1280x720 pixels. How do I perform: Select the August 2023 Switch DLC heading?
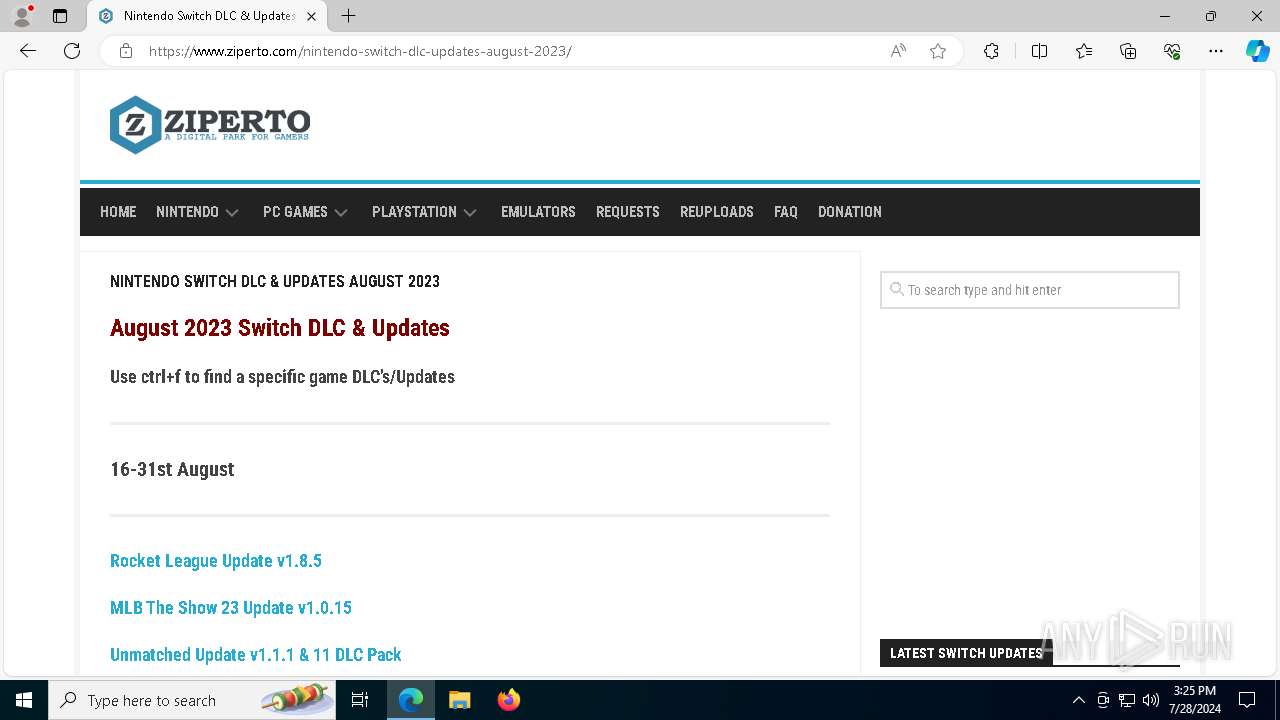[280, 328]
